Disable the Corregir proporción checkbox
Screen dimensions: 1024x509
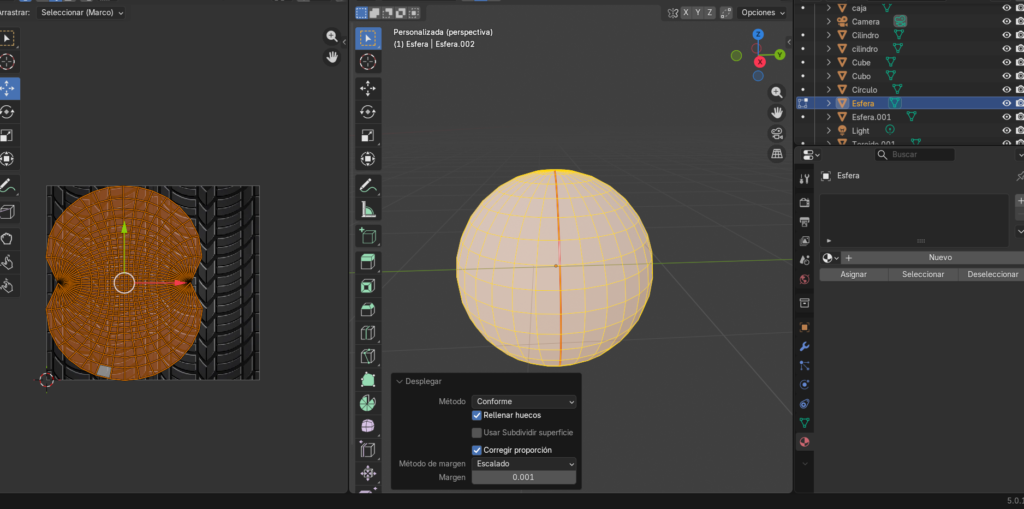(x=477, y=450)
